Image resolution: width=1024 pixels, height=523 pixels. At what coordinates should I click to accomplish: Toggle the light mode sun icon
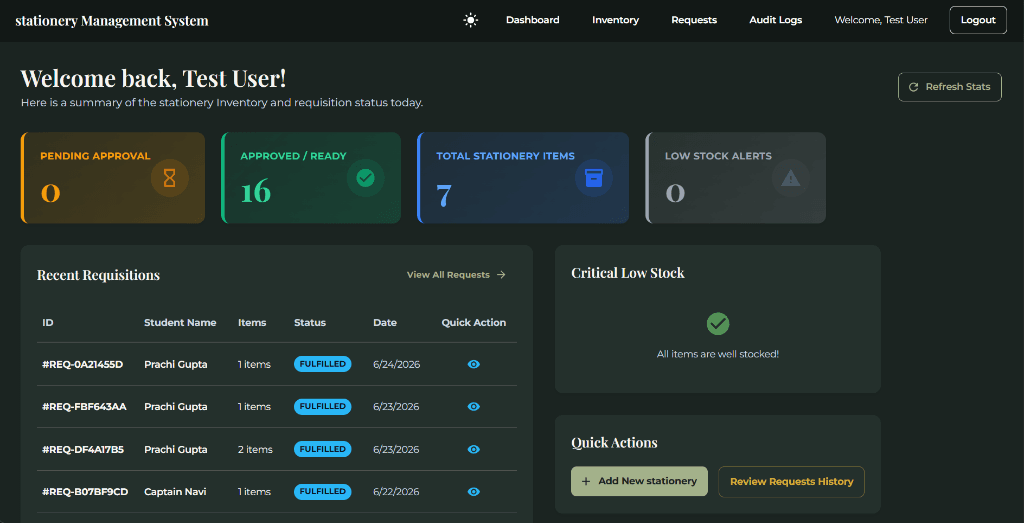point(471,20)
